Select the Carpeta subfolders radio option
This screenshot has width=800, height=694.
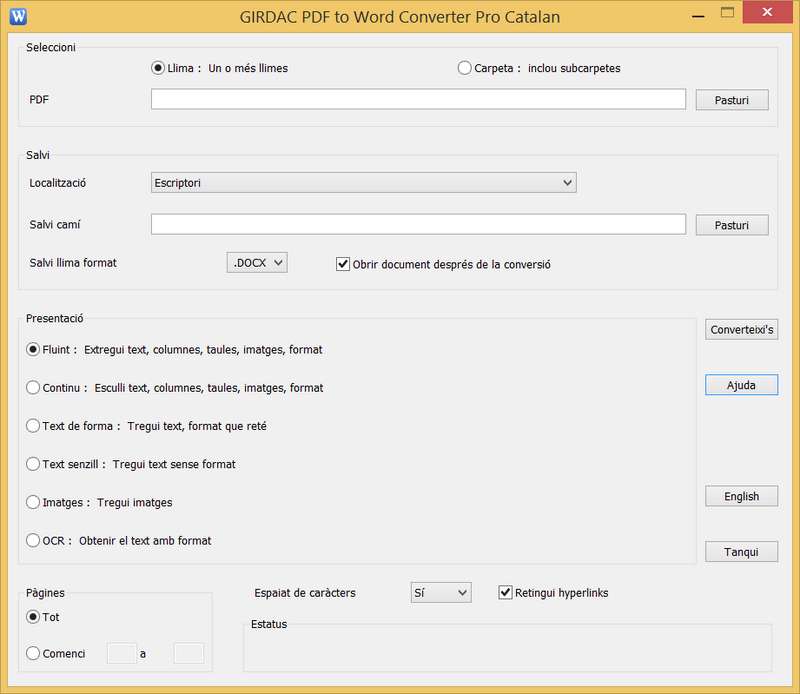pos(465,68)
